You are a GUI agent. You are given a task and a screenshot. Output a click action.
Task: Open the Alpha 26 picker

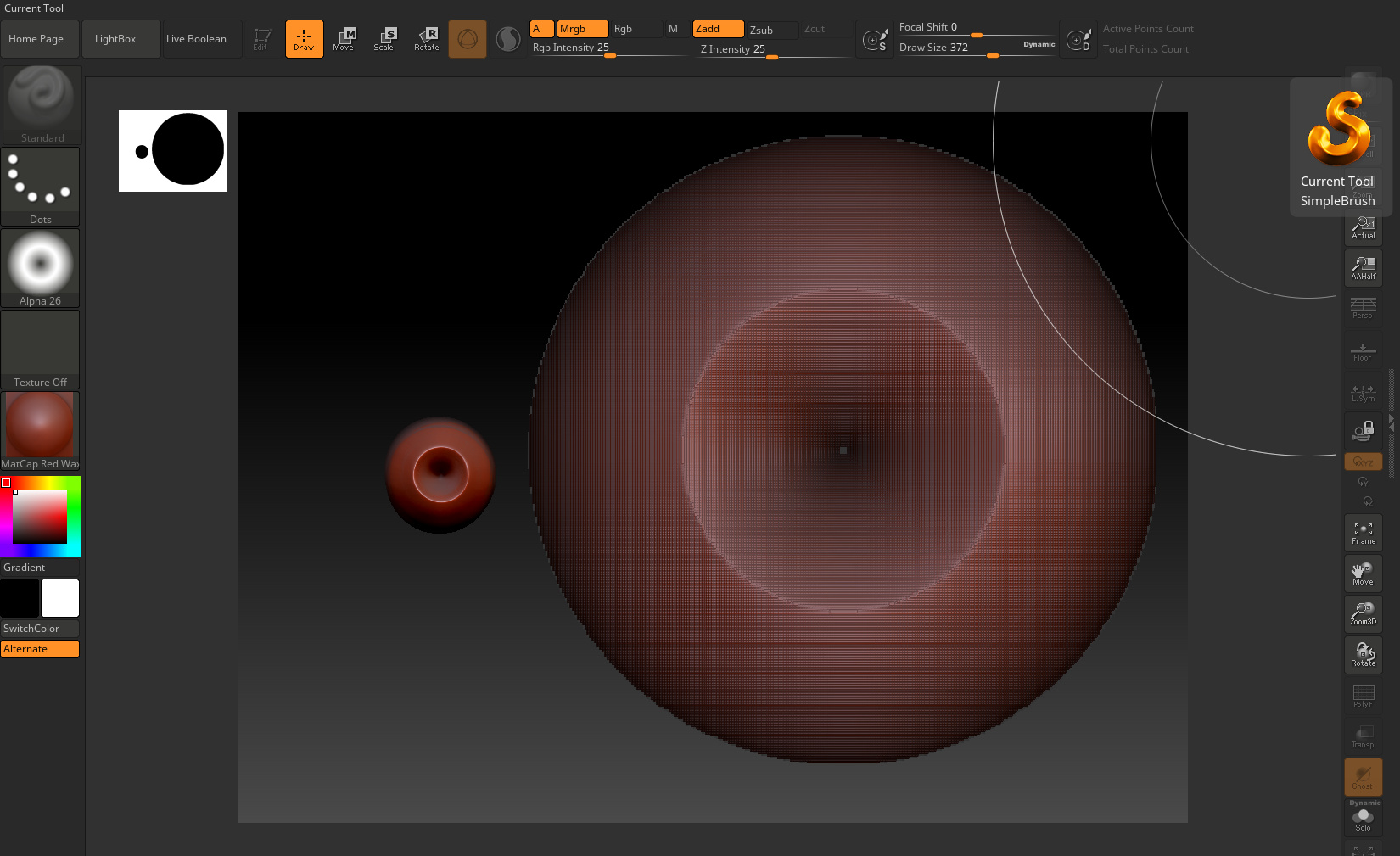pyautogui.click(x=40, y=267)
